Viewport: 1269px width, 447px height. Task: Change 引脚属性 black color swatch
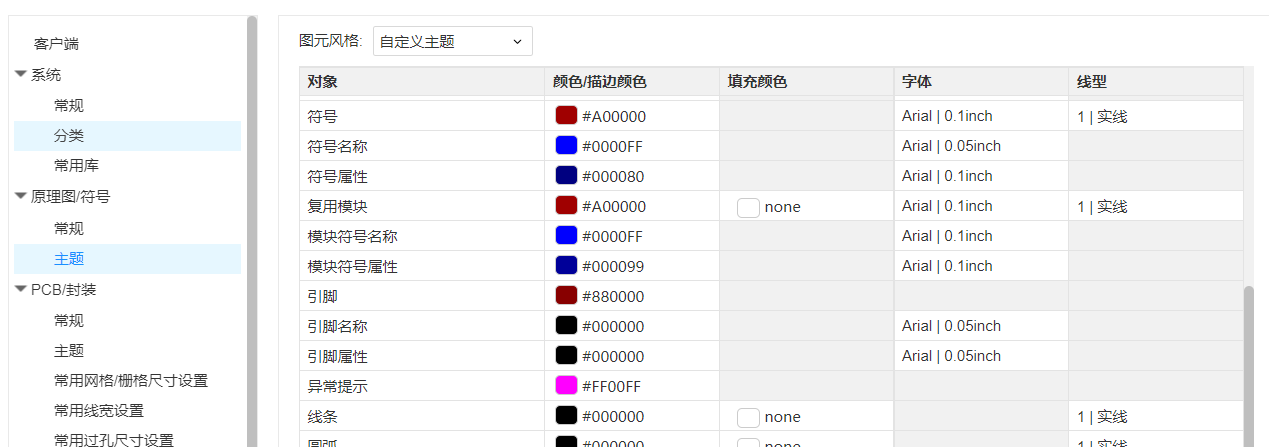tap(566, 356)
